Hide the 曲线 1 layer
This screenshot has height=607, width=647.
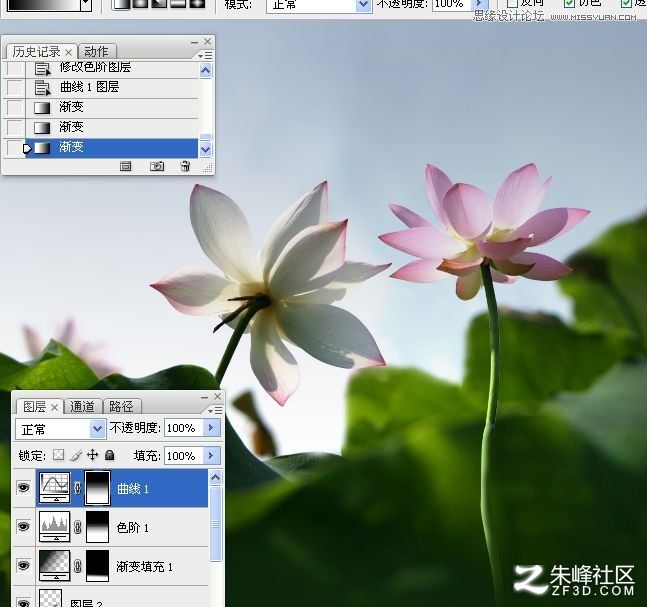[x=24, y=488]
